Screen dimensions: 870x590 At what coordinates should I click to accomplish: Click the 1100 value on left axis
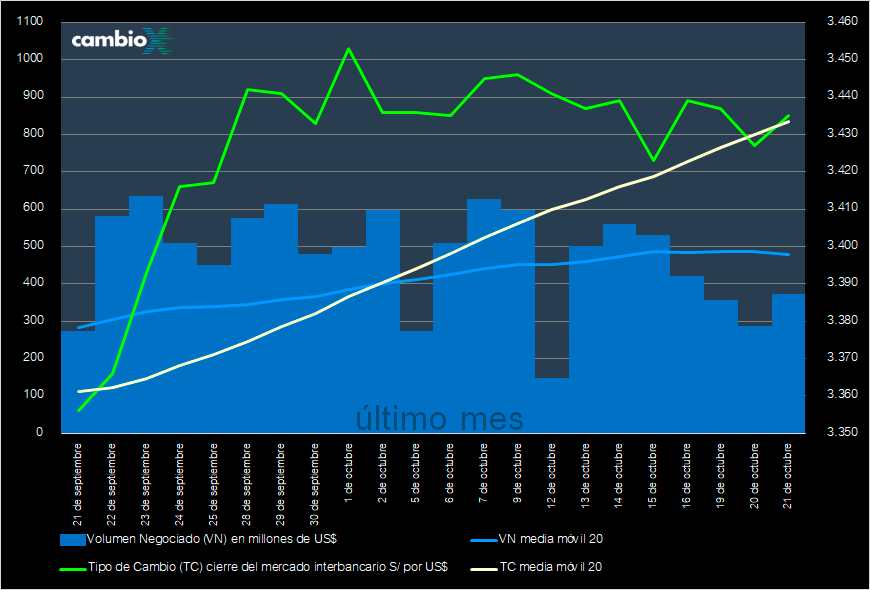coord(30,22)
